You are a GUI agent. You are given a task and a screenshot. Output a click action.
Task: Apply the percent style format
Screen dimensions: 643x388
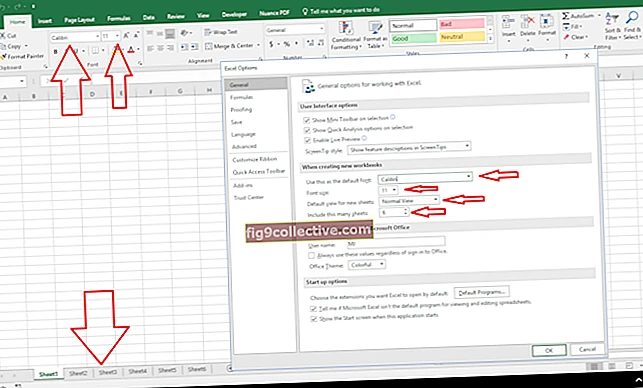point(287,44)
